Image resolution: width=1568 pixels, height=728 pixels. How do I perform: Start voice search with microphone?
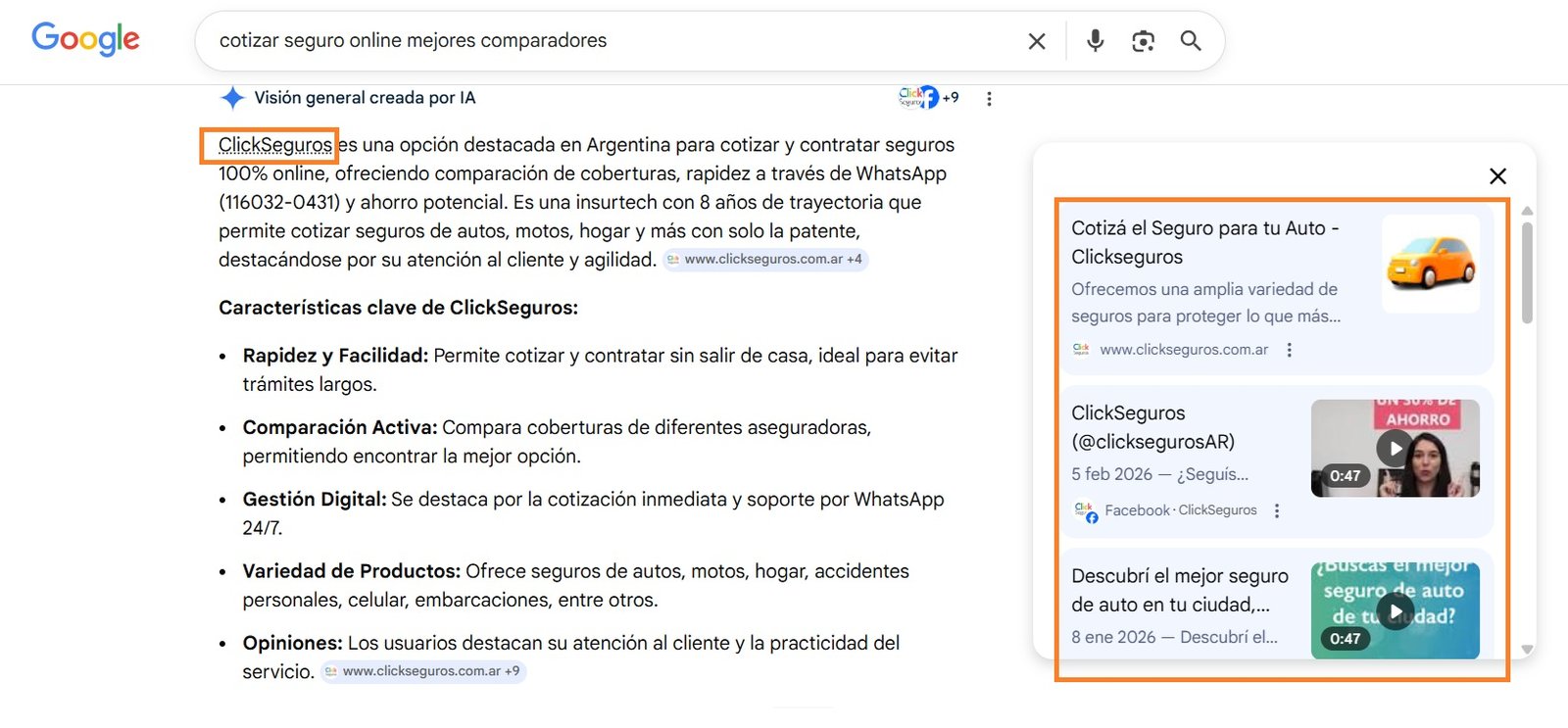1095,40
